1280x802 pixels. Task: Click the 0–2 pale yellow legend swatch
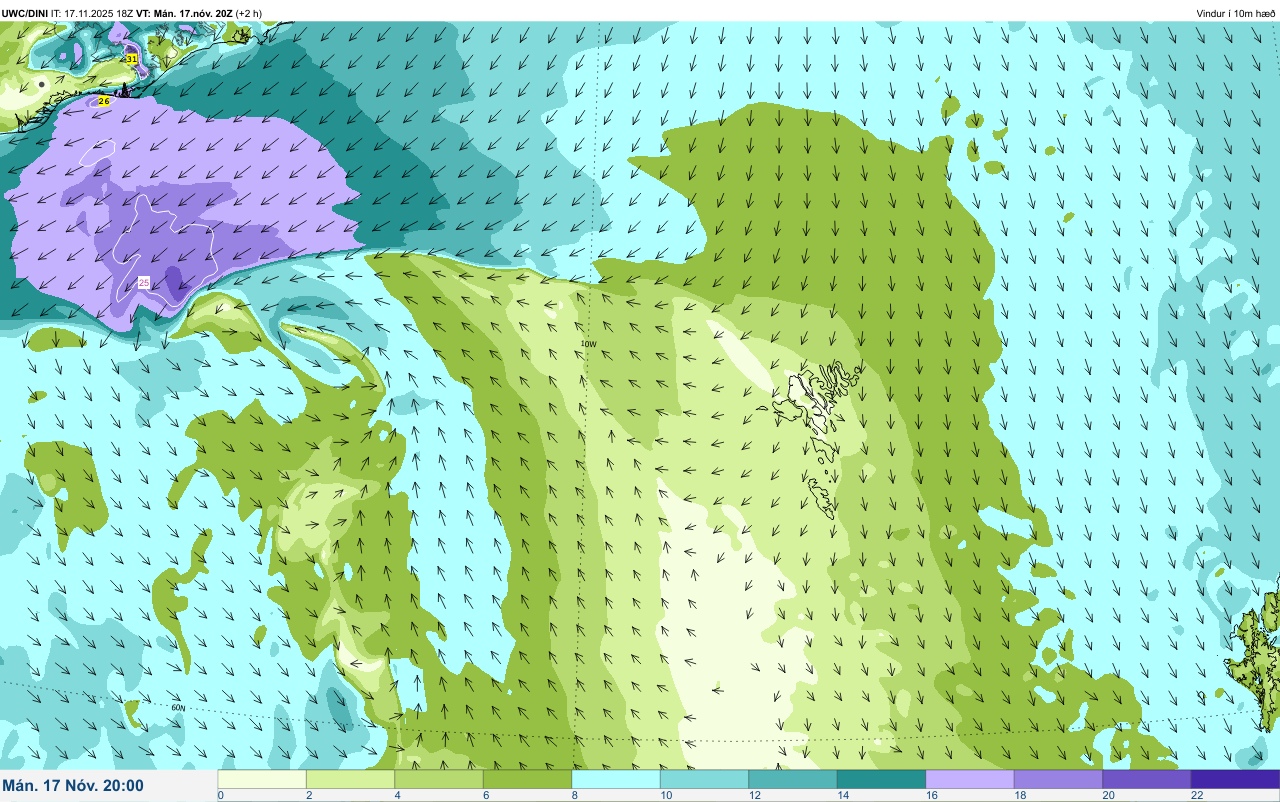[262, 779]
